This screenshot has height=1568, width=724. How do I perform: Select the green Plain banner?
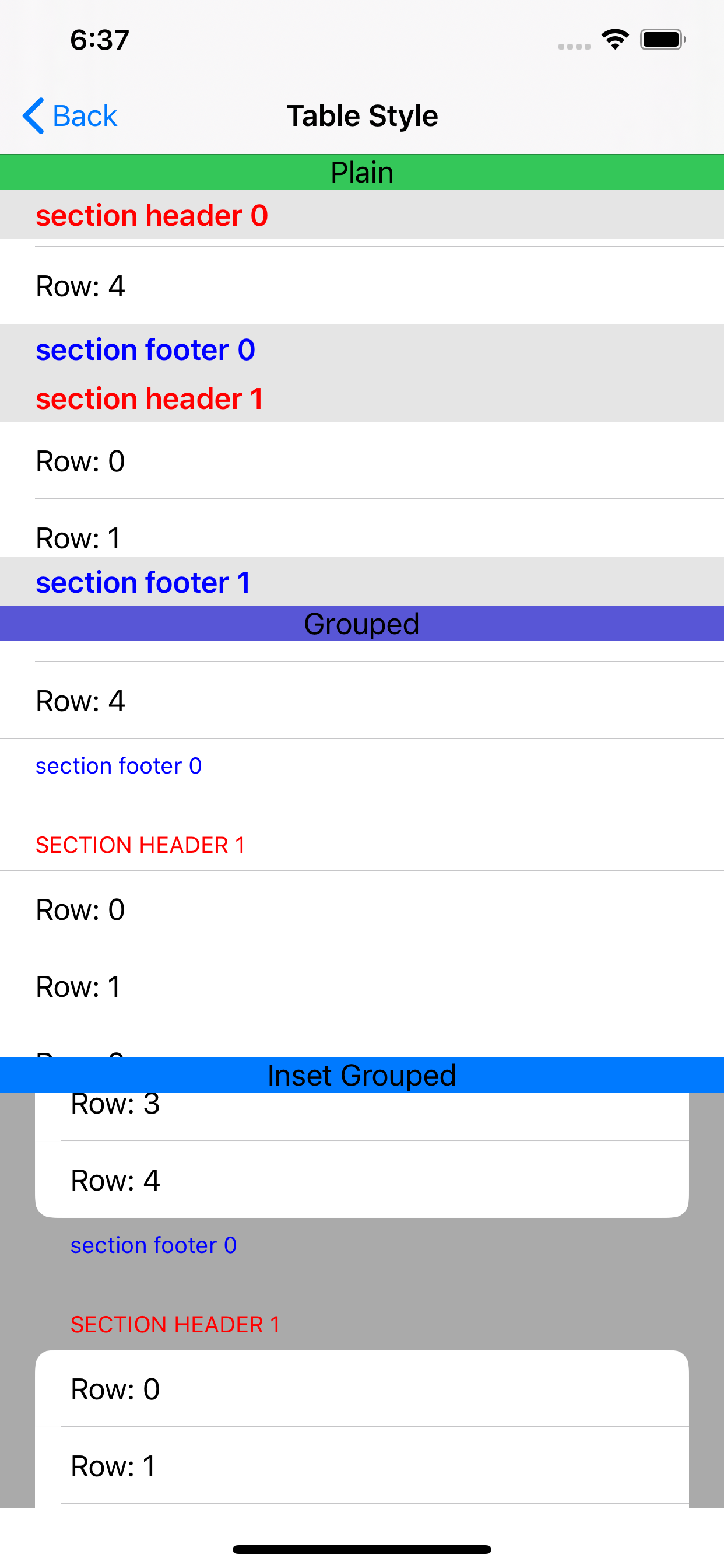(362, 171)
